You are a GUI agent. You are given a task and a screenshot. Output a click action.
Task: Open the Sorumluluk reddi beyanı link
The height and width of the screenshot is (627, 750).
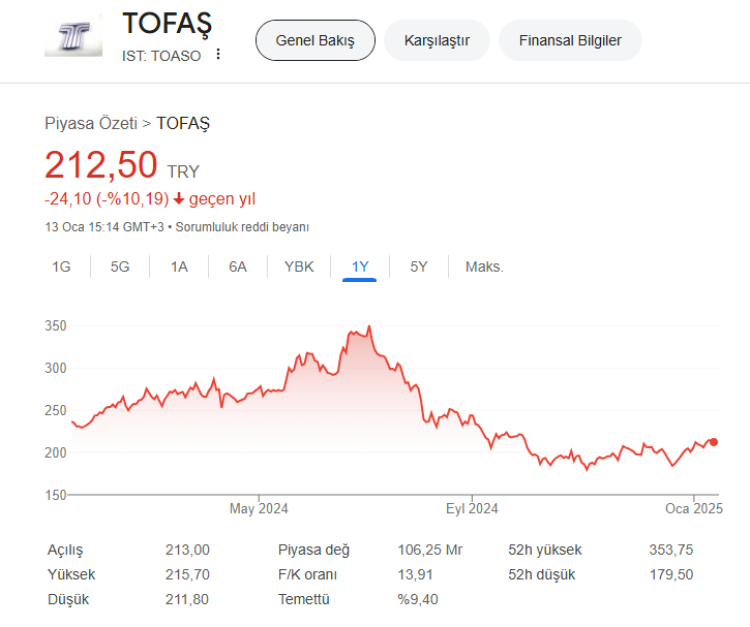[x=243, y=227]
